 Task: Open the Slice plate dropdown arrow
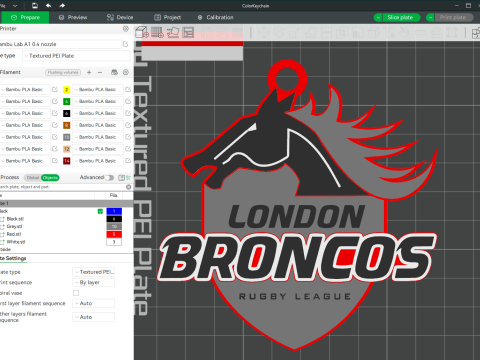pos(378,17)
